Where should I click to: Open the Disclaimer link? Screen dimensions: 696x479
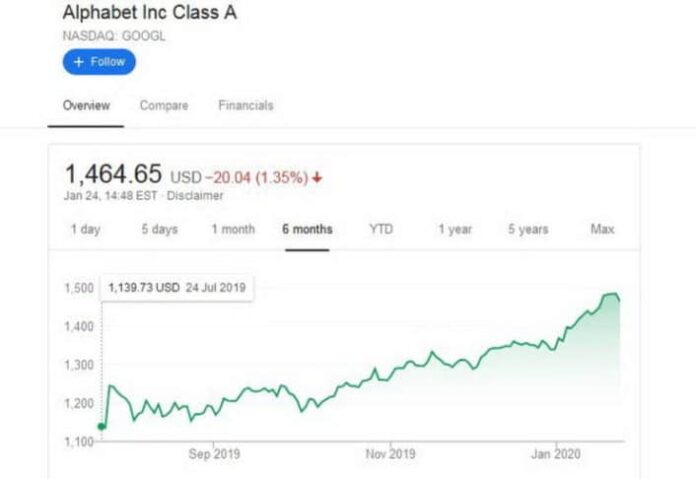(x=195, y=196)
